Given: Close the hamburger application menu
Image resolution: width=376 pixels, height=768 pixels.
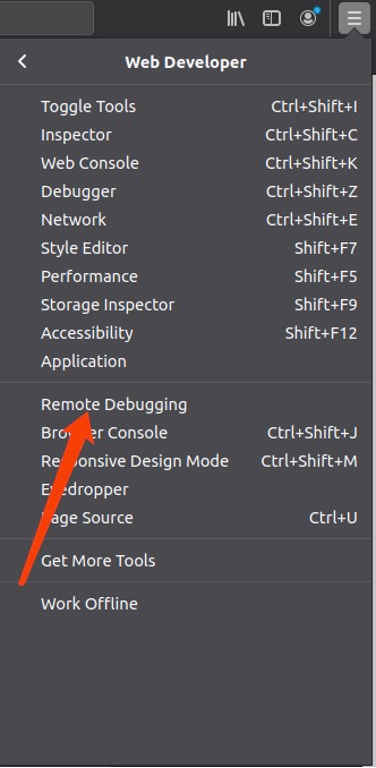Looking at the screenshot, I should pyautogui.click(x=354, y=19).
